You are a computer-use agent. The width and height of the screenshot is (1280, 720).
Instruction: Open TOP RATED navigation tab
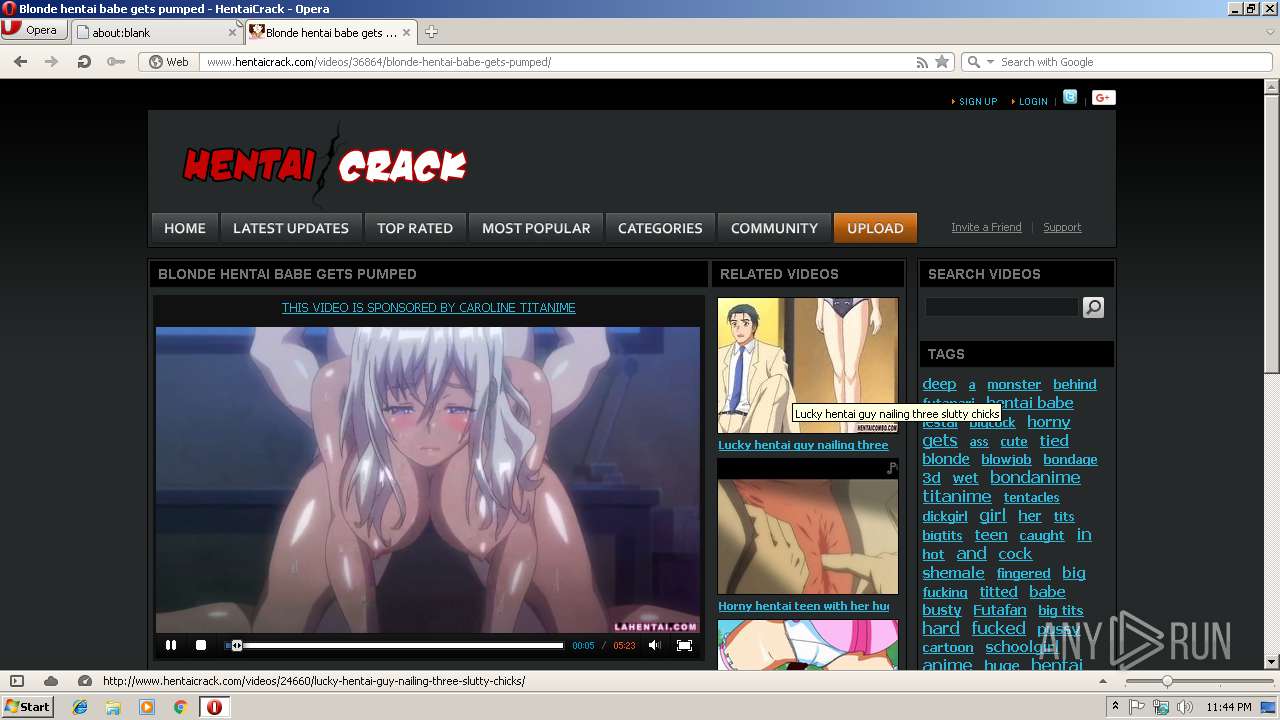point(415,228)
